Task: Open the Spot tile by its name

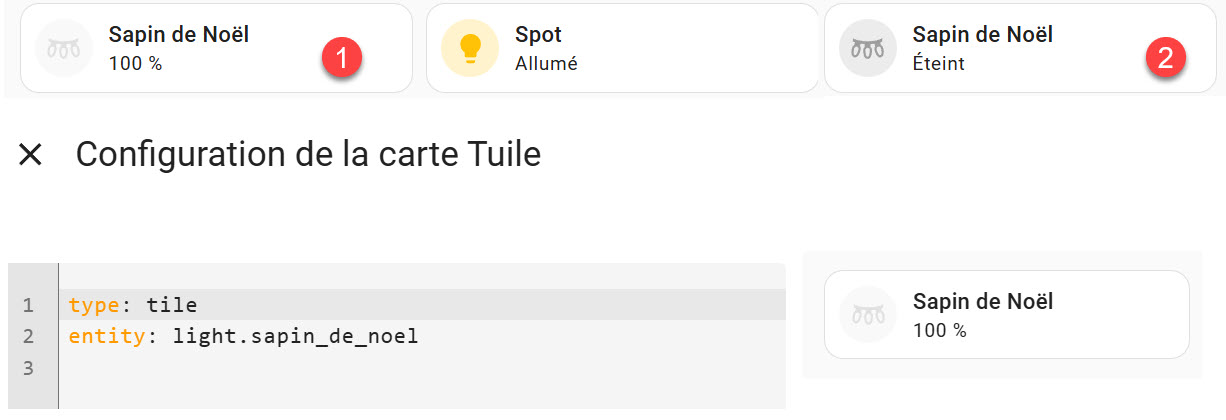Action: click(537, 34)
